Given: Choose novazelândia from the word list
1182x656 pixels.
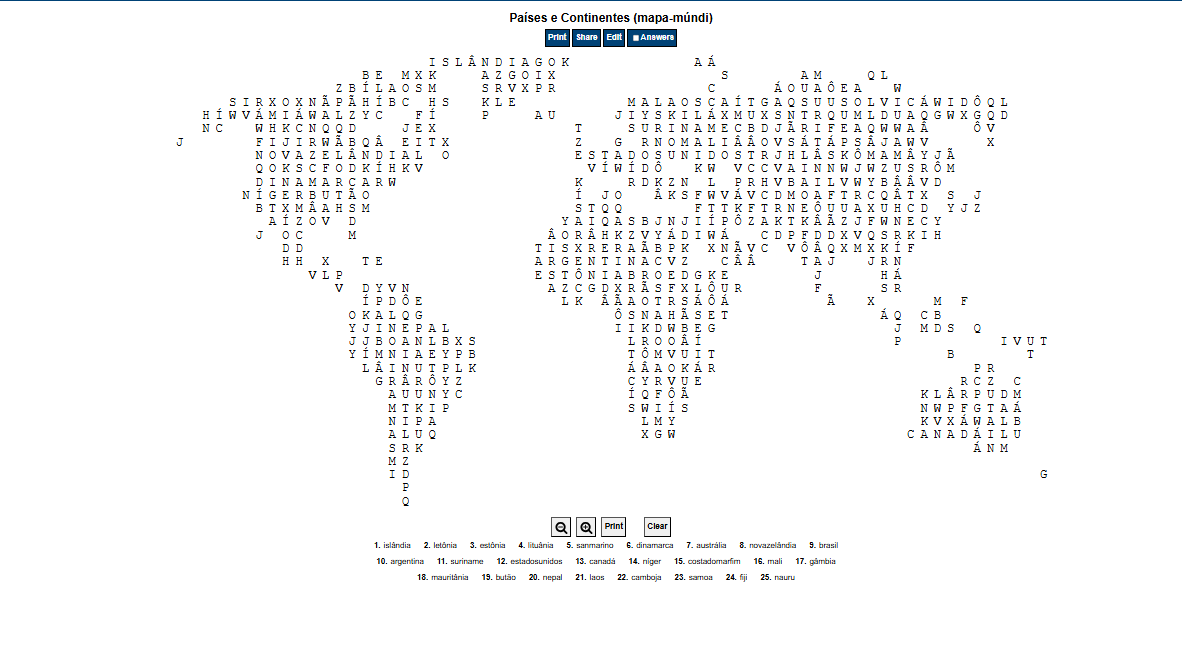Looking at the screenshot, I should coord(772,545).
